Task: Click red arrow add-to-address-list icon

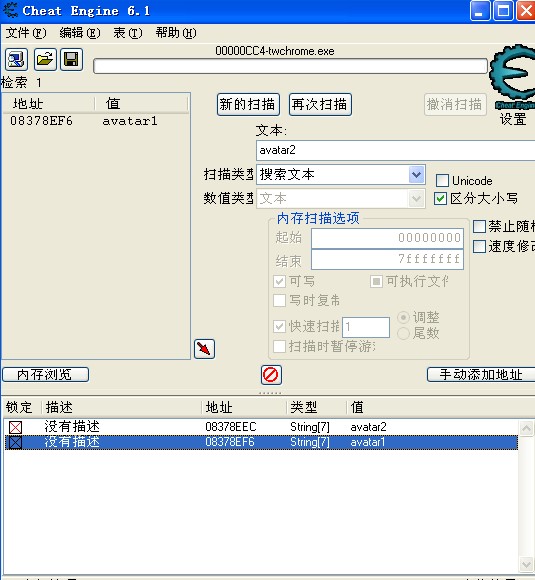Action: [x=204, y=349]
